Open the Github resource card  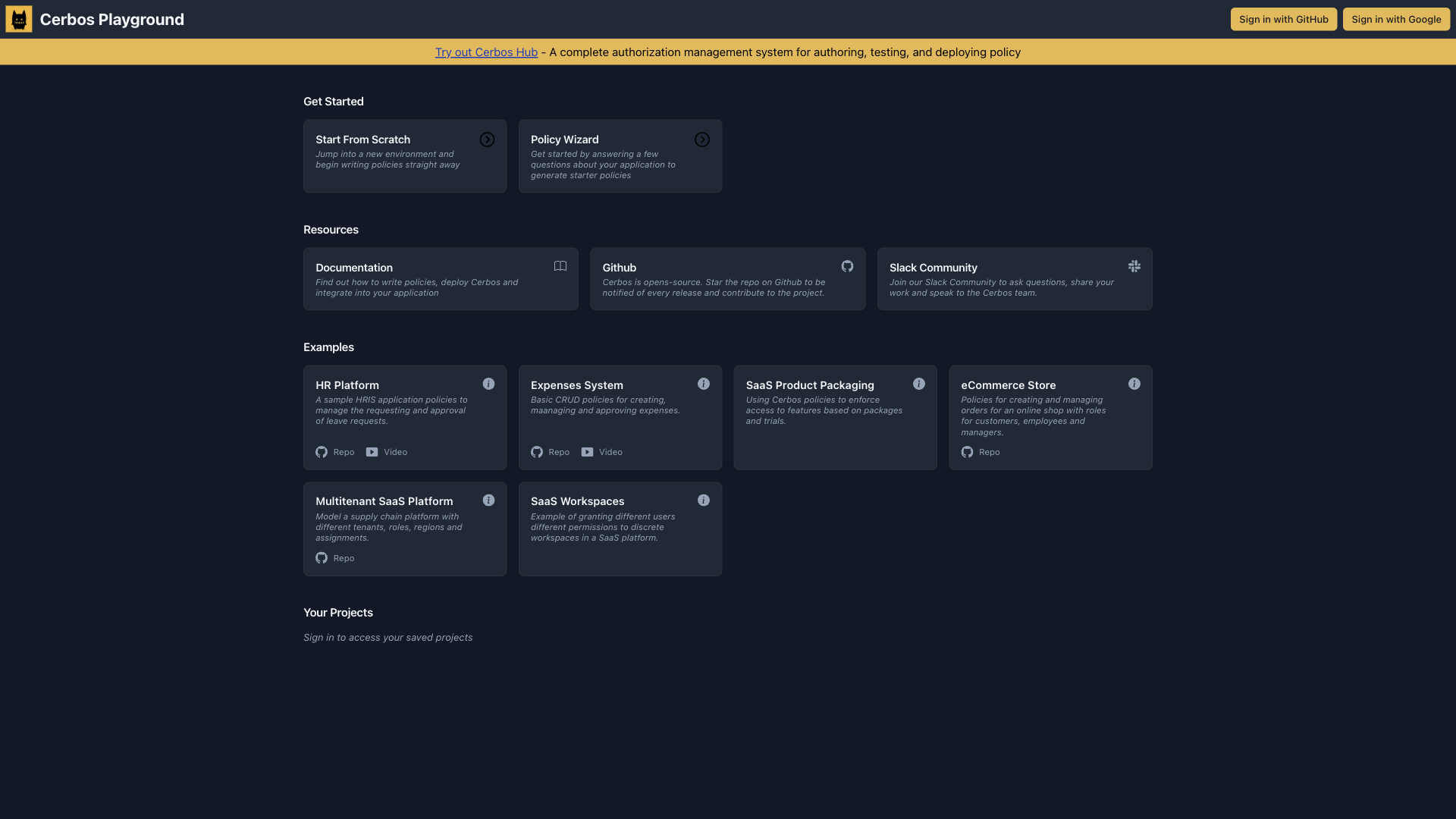pos(728,279)
